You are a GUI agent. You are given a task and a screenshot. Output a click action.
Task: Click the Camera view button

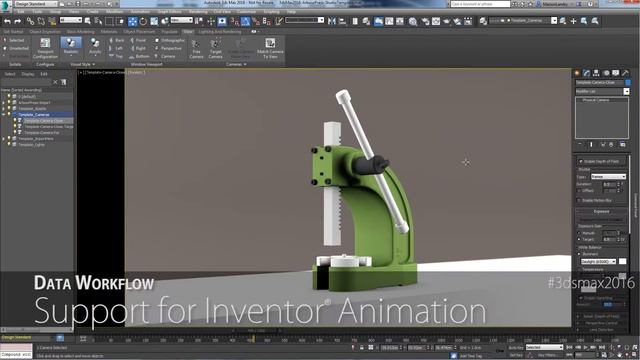(x=165, y=56)
